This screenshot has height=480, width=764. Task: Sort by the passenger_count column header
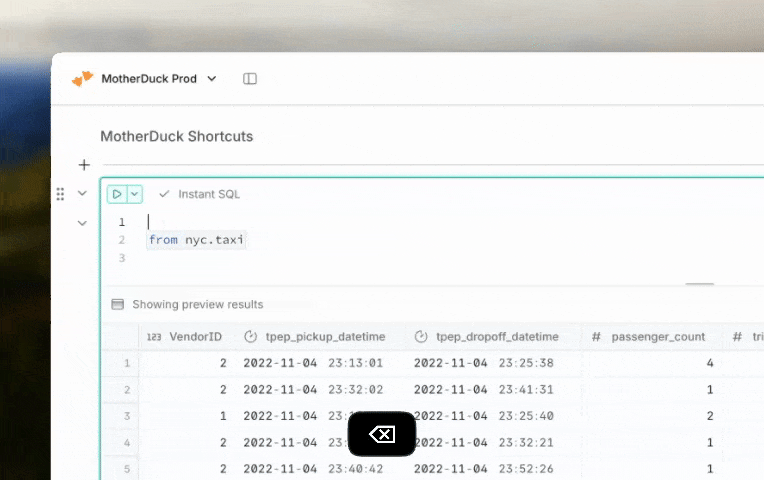pyautogui.click(x=658, y=337)
